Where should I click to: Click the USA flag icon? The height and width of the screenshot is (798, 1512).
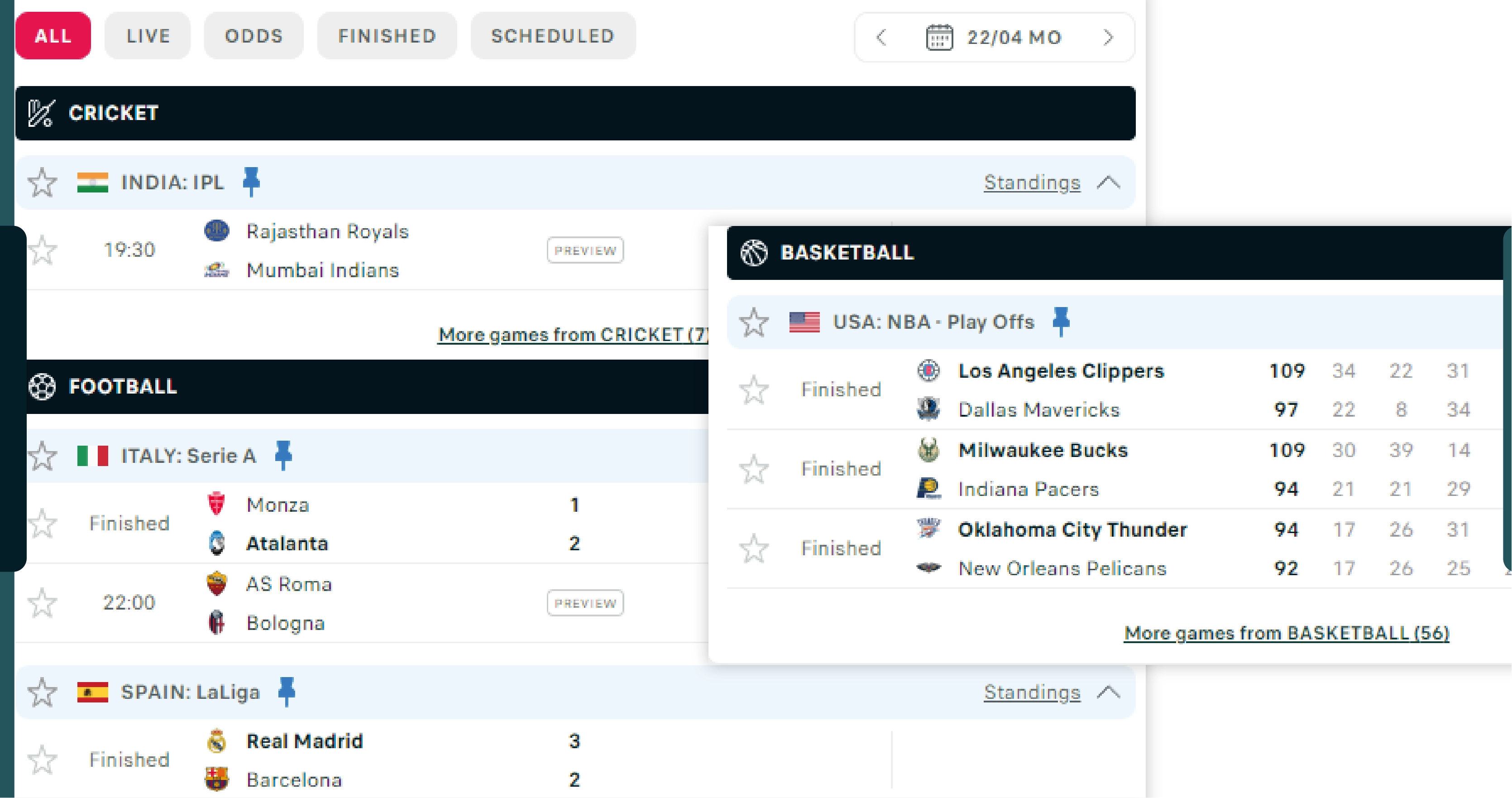point(805,322)
